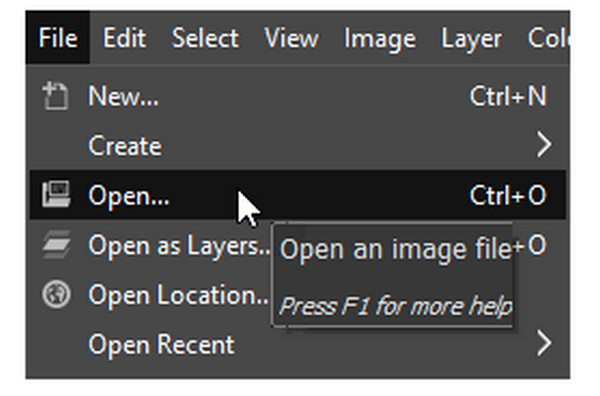The image size is (600, 396).
Task: Choose Open Recent entry text
Action: point(161,345)
